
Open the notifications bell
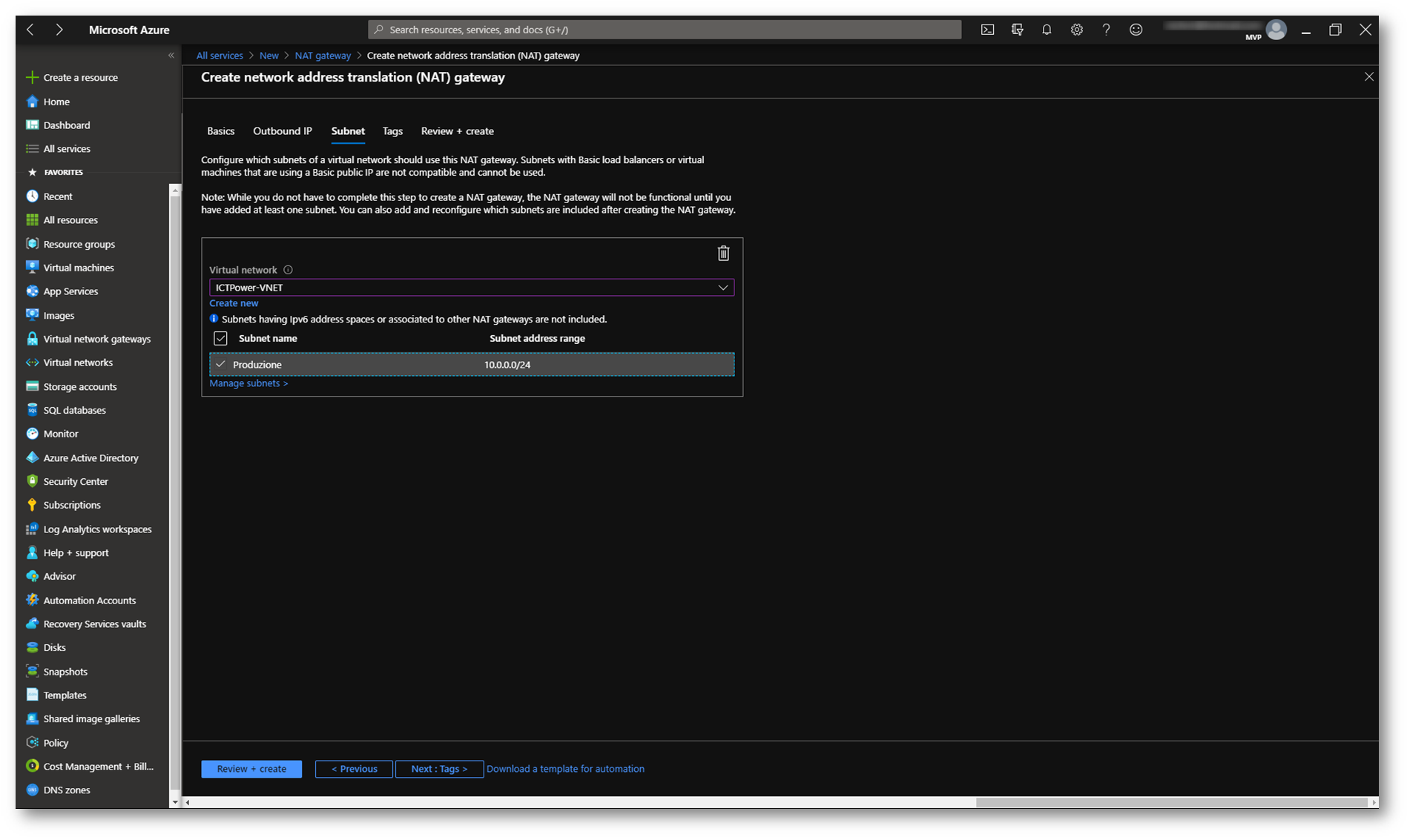1047,30
